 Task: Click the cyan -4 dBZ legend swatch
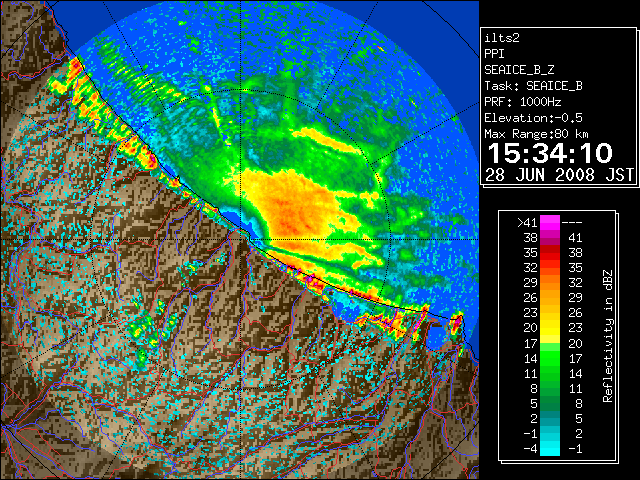(x=550, y=448)
